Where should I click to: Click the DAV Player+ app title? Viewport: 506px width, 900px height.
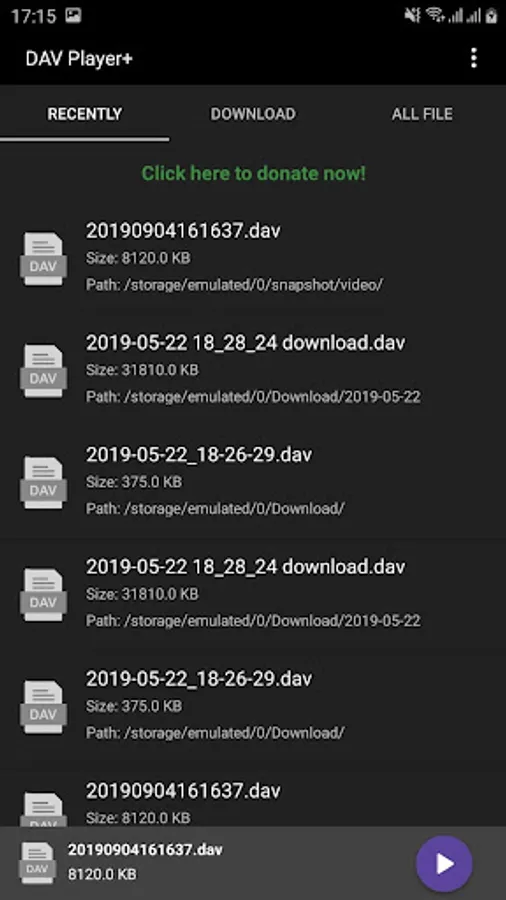point(79,59)
